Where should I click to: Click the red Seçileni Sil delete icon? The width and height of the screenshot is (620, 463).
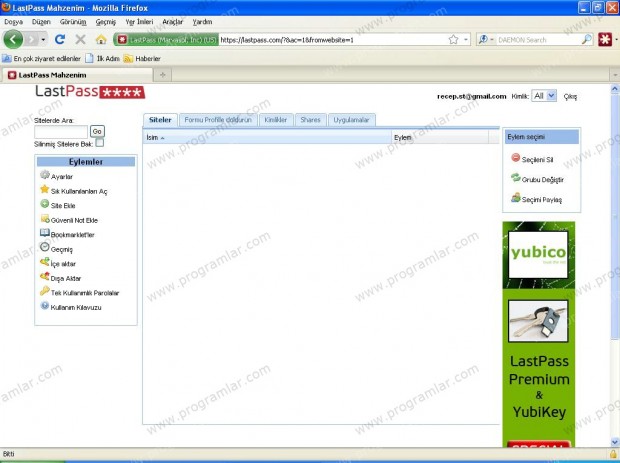click(x=516, y=158)
